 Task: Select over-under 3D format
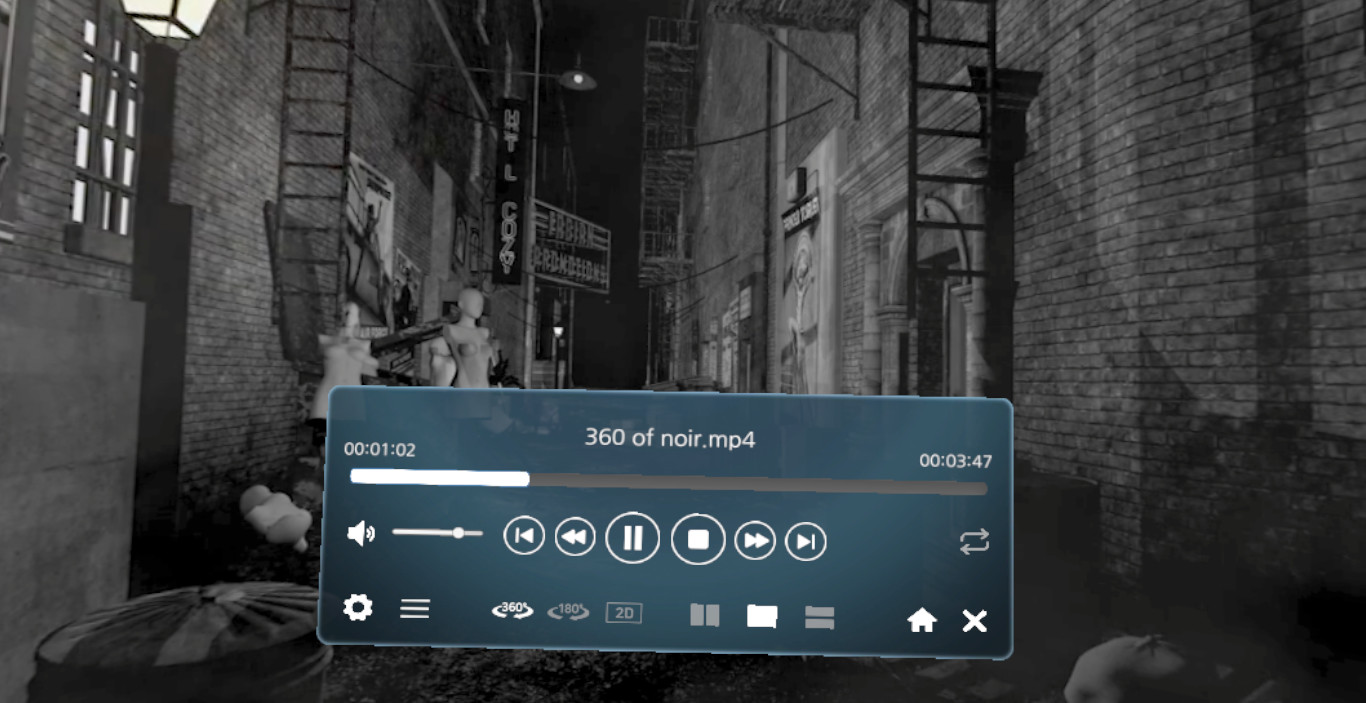click(818, 617)
